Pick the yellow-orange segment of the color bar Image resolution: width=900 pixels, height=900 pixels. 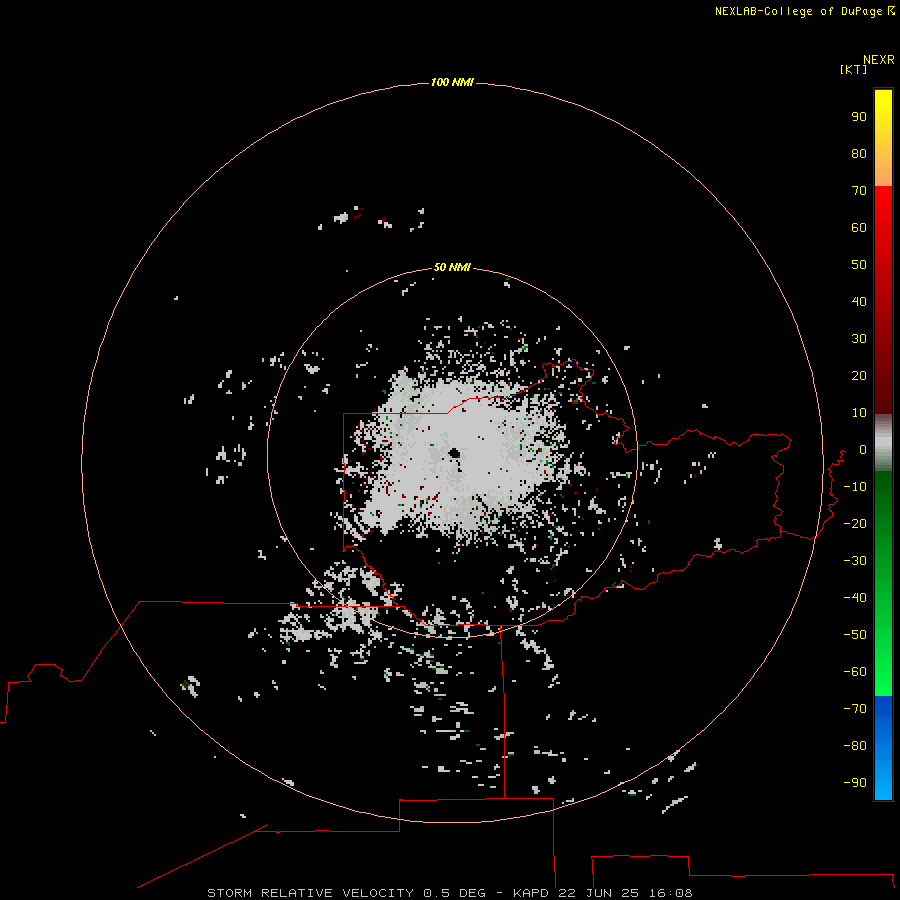point(883,138)
